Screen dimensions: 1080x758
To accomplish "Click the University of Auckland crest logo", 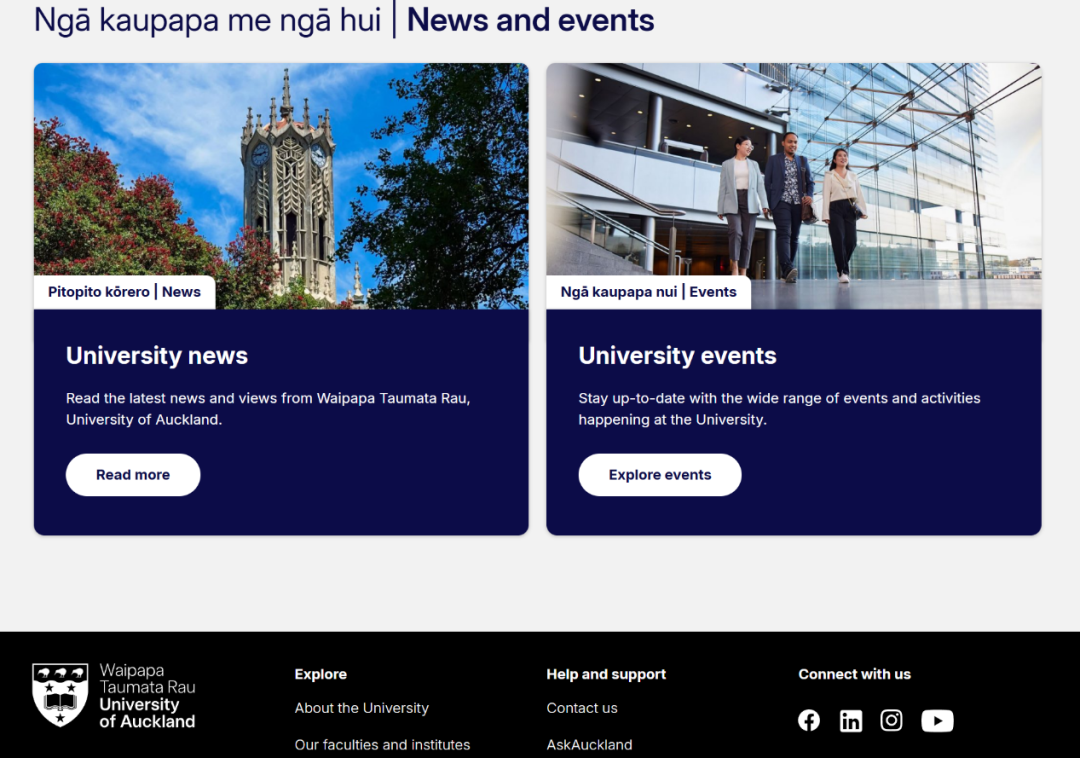I will [60, 694].
